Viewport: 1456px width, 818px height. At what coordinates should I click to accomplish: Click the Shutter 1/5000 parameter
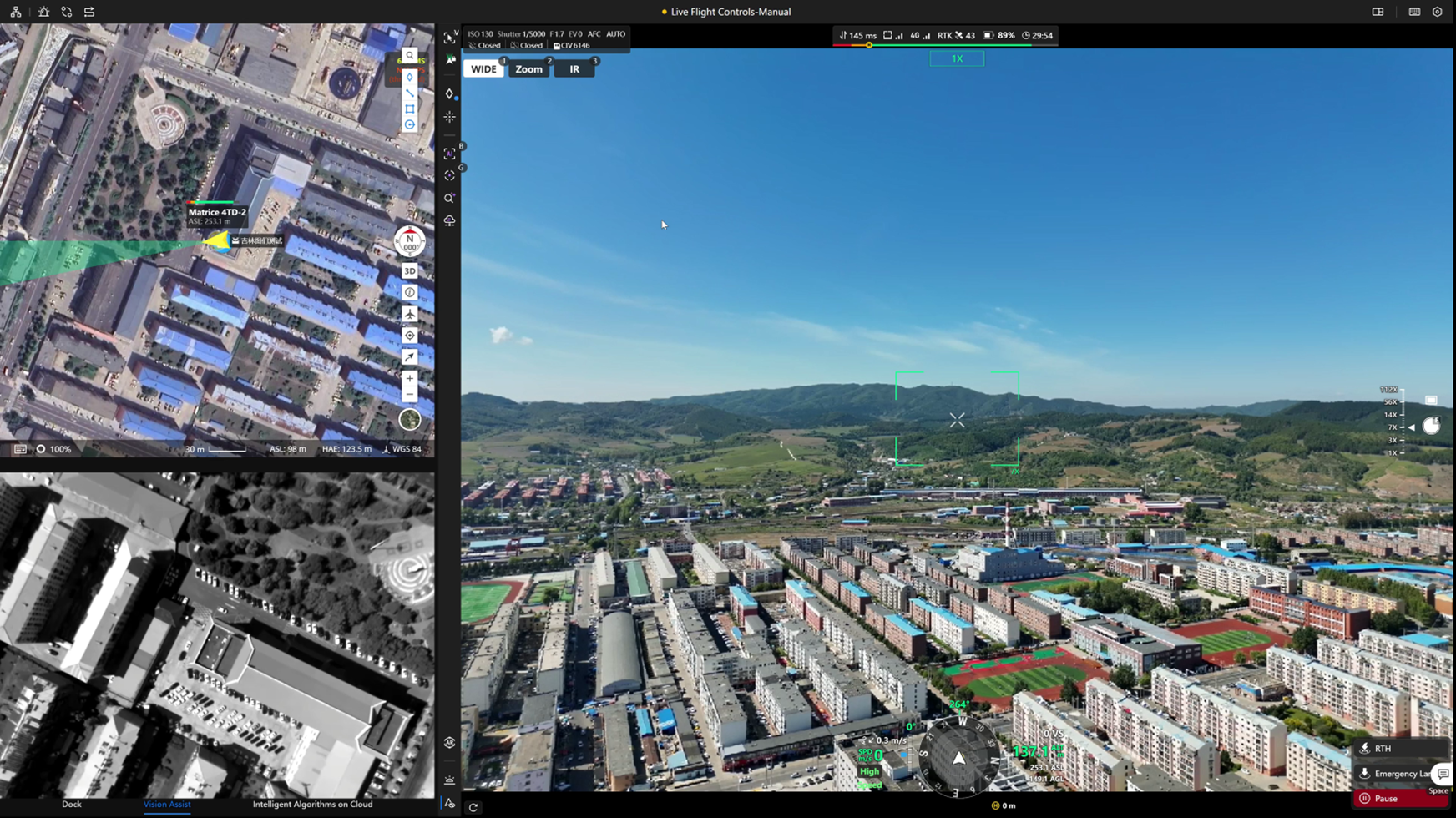pos(521,34)
